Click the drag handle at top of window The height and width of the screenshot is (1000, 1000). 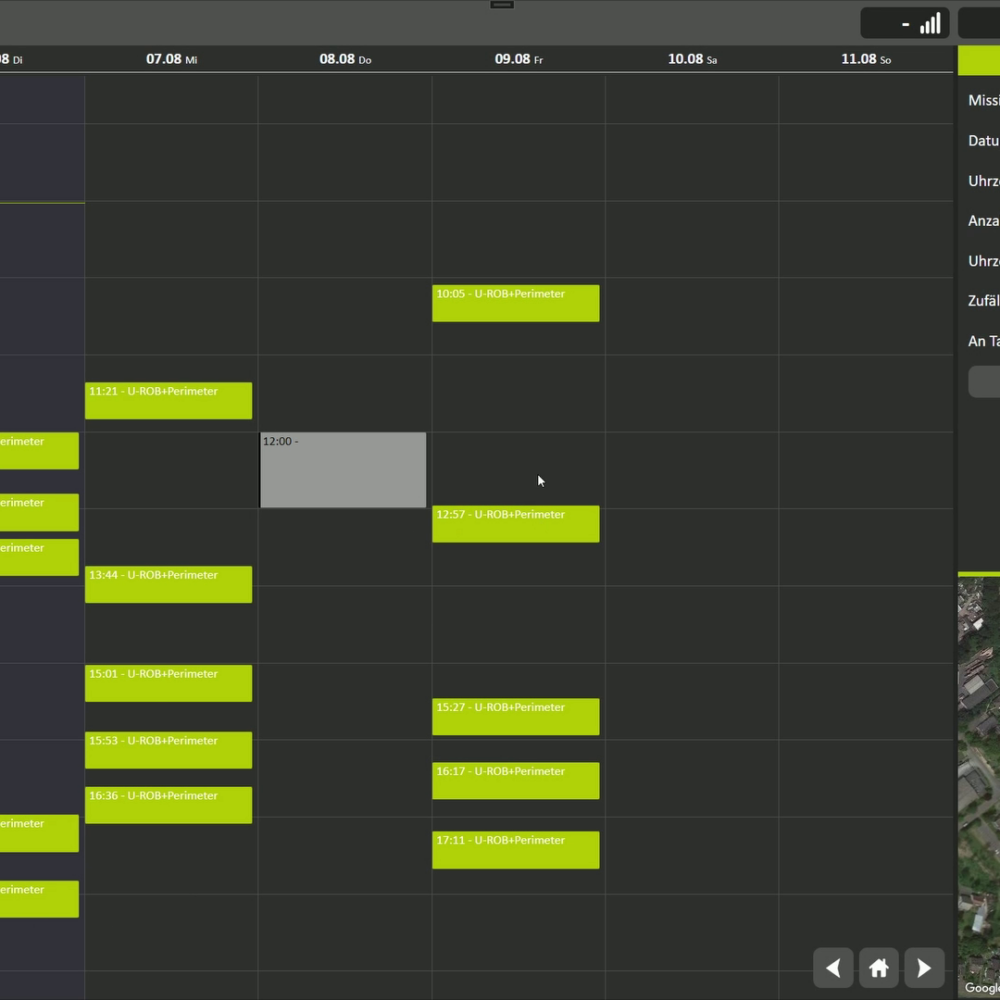(502, 4)
